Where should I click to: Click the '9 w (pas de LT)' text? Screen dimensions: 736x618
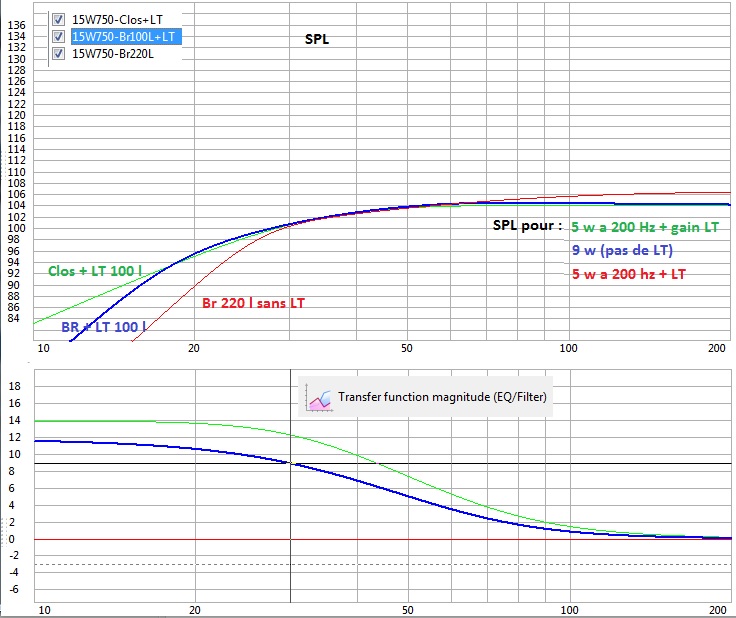coord(622,250)
